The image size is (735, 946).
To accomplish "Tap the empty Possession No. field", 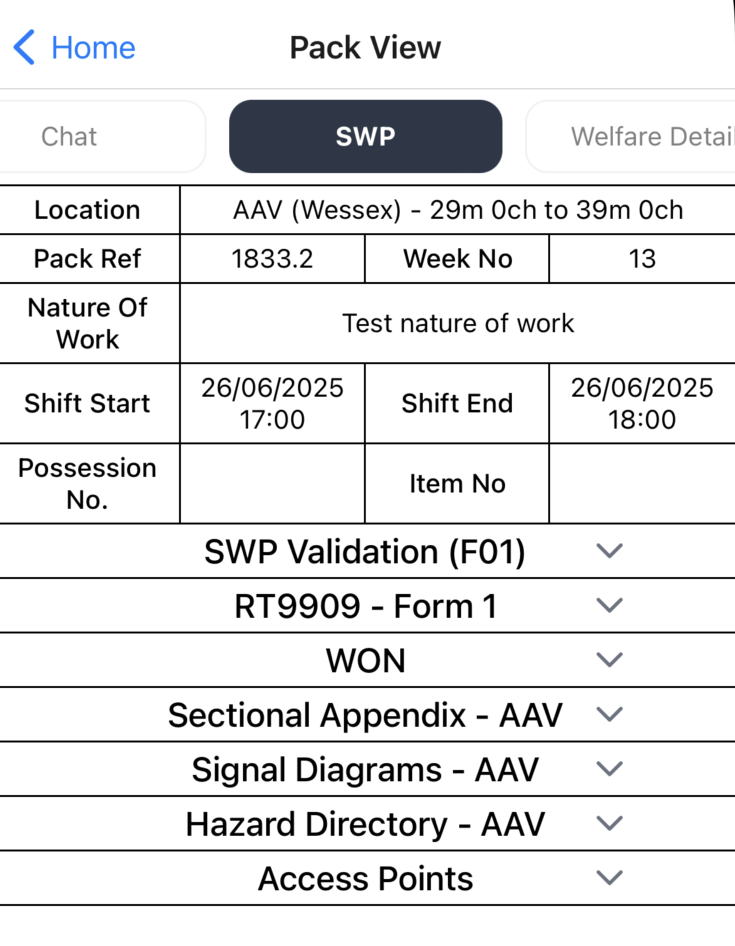I will [x=272, y=484].
